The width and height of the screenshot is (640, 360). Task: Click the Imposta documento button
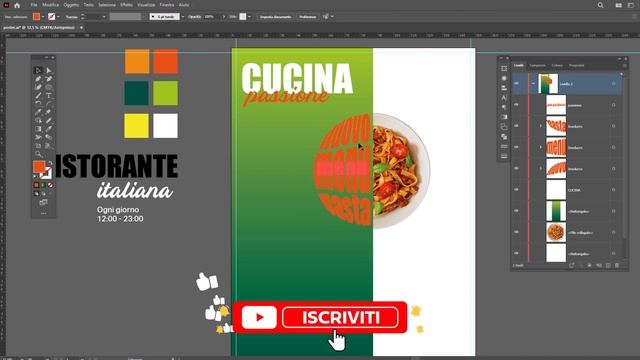[276, 17]
